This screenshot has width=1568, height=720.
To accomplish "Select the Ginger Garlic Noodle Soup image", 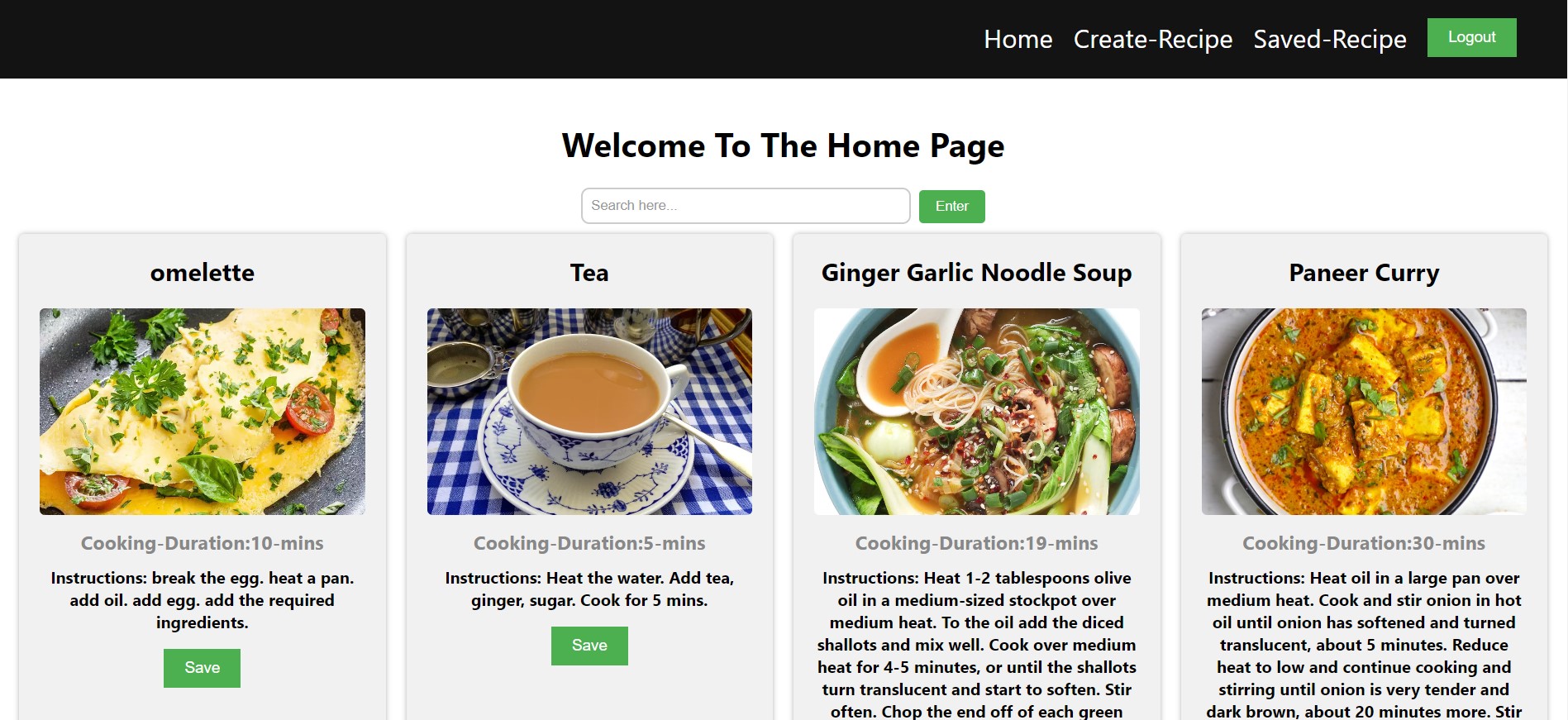I will click(x=976, y=412).
